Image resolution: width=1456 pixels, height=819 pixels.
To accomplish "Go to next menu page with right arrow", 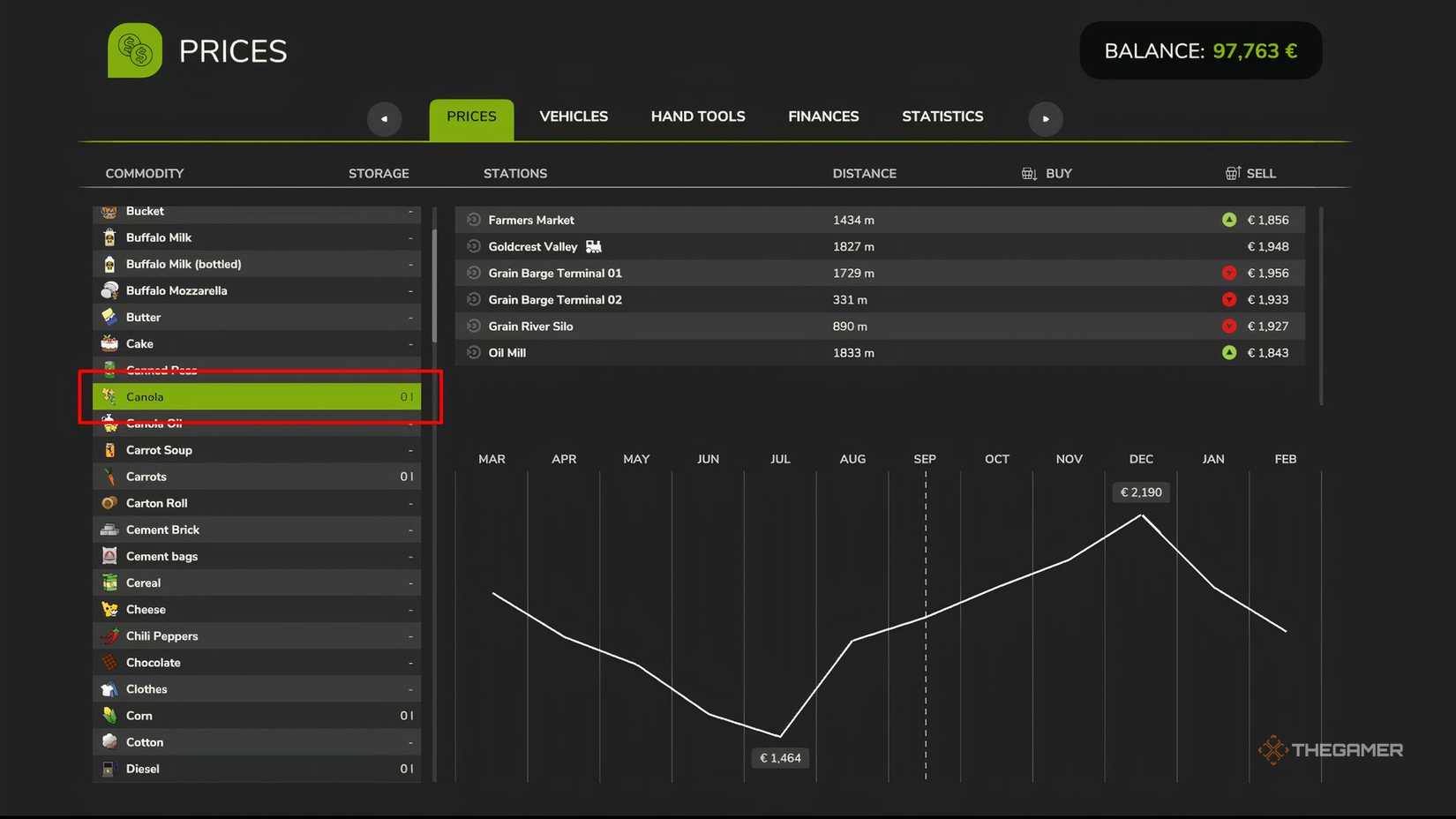I will (1046, 118).
